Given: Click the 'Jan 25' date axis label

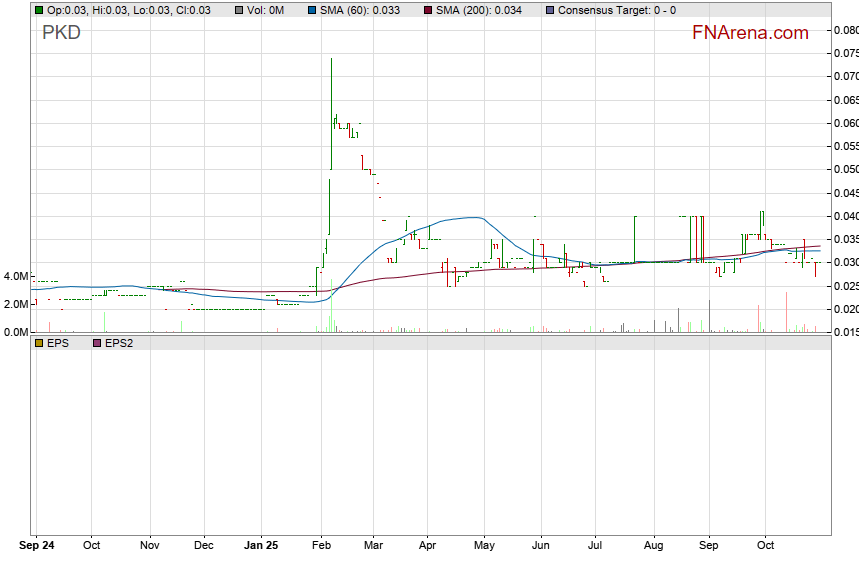Looking at the screenshot, I should pyautogui.click(x=261, y=546).
